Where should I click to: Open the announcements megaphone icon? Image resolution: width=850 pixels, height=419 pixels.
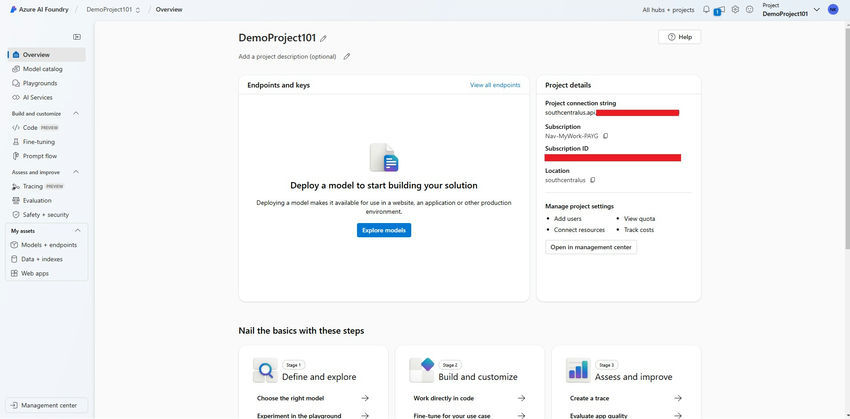(x=720, y=10)
